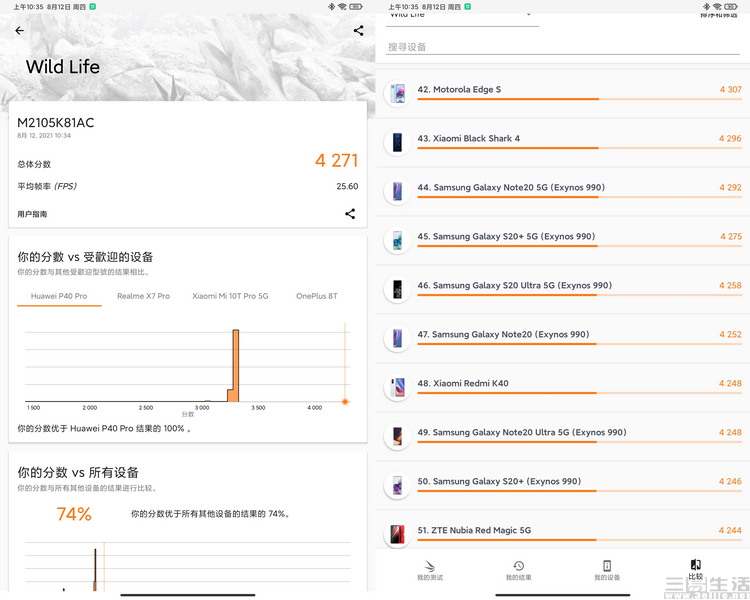Open 48. Xiaomi Redmi K40 entry

[562, 387]
